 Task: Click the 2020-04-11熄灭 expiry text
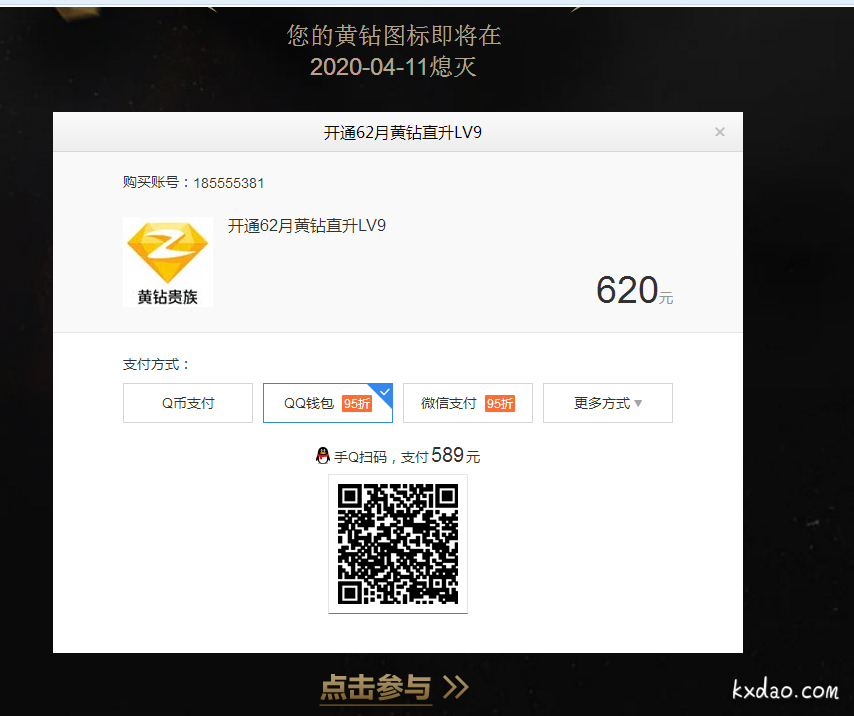[393, 67]
